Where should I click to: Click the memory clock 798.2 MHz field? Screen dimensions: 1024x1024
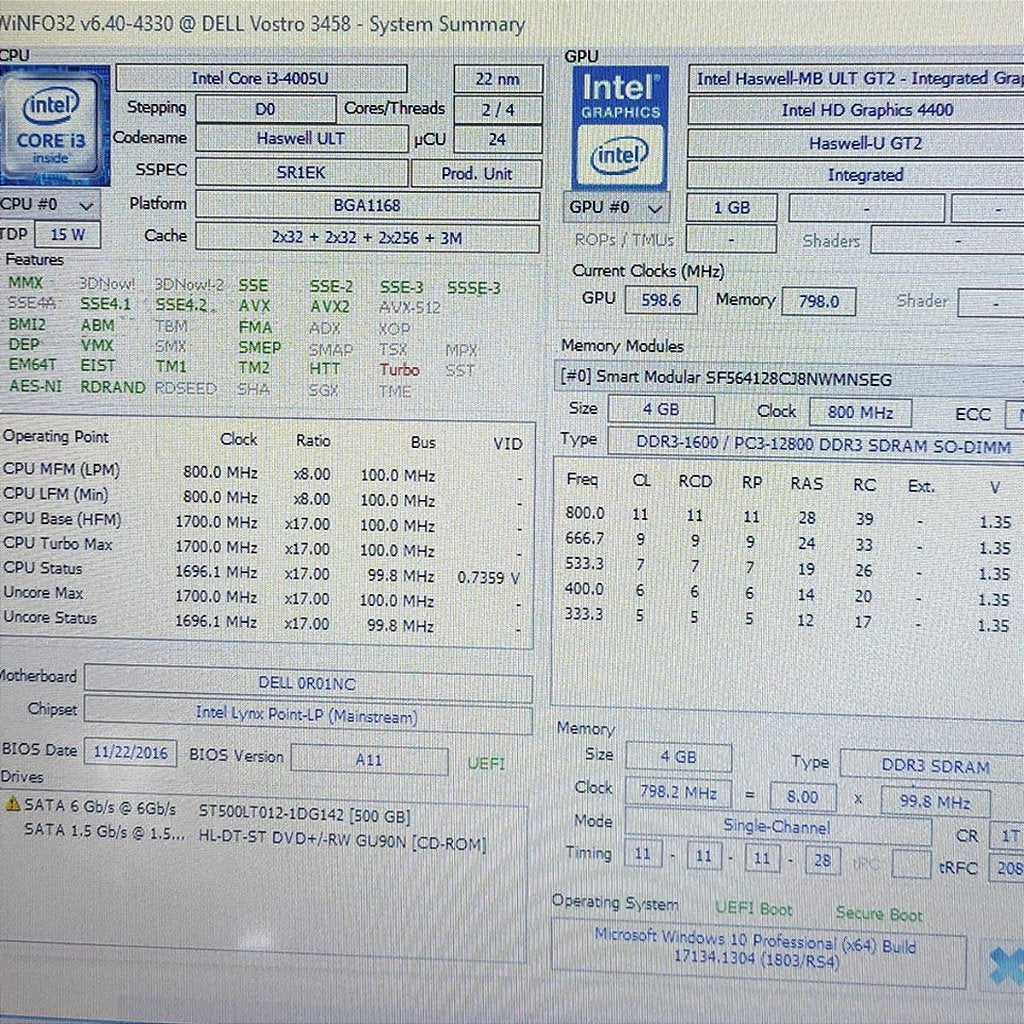point(679,792)
